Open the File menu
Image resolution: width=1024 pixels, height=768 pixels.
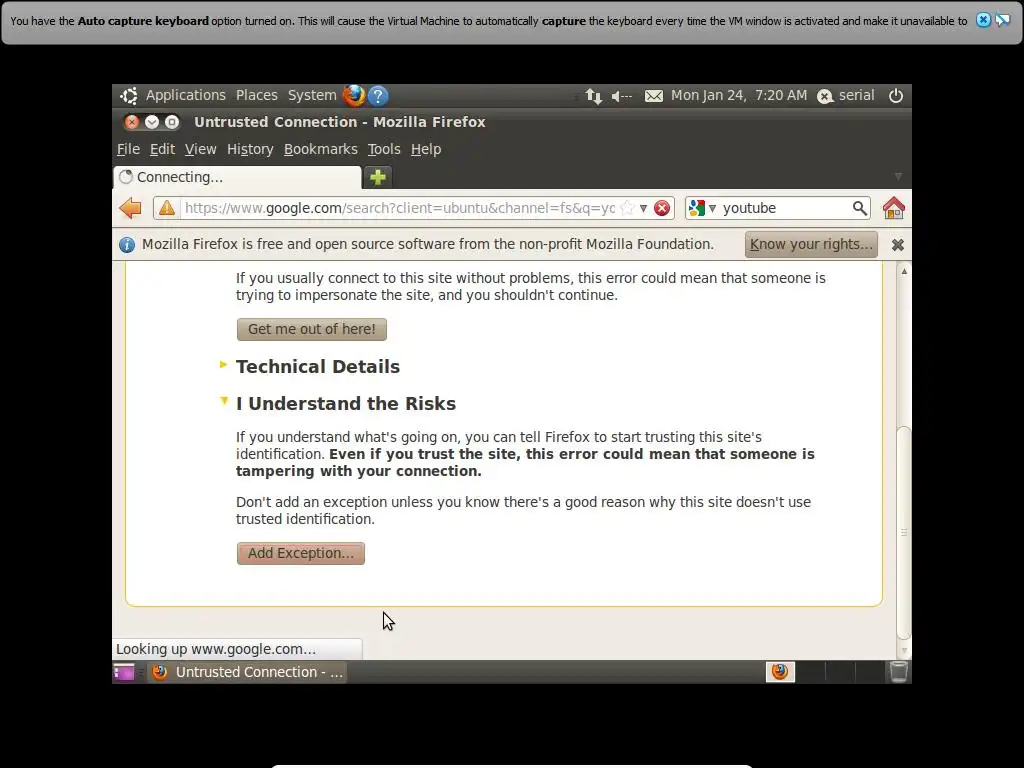[x=128, y=149]
